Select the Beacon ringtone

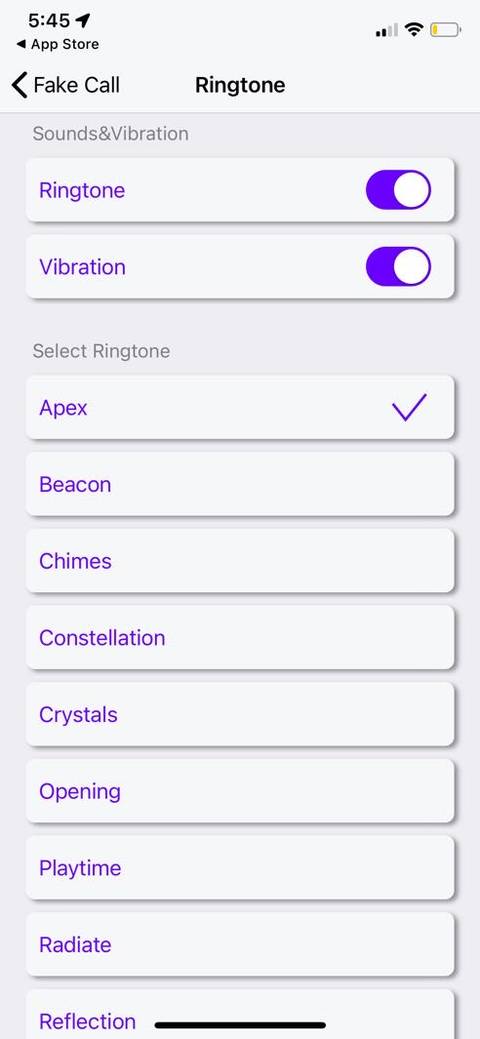tap(240, 484)
